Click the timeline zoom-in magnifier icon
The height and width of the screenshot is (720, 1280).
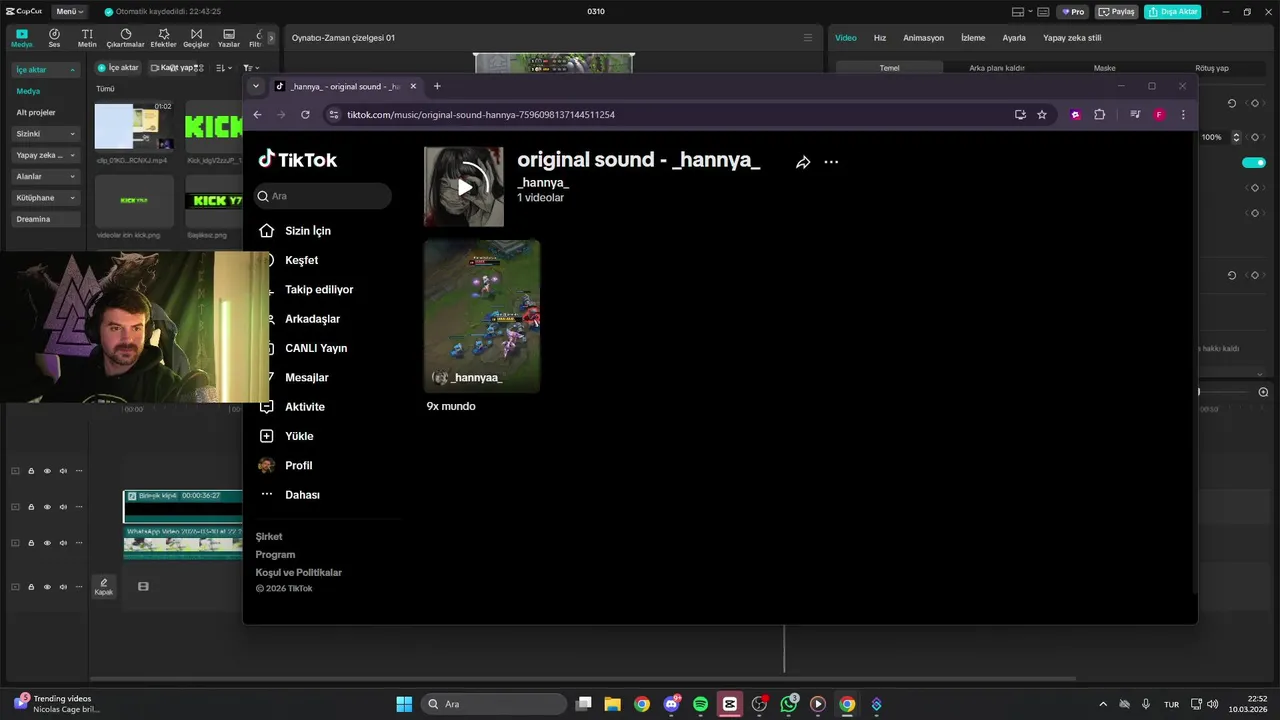coord(1263,392)
